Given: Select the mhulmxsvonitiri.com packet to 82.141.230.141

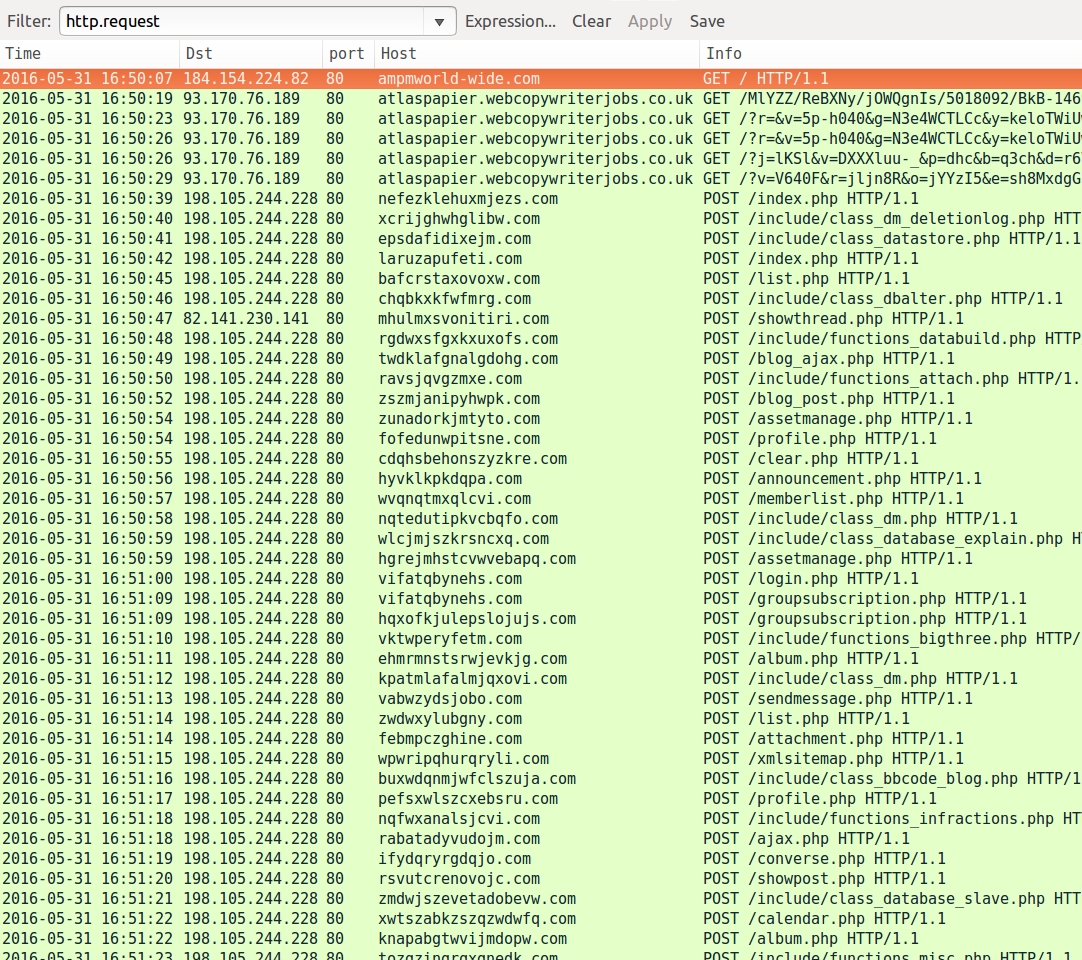Looking at the screenshot, I should [463, 318].
